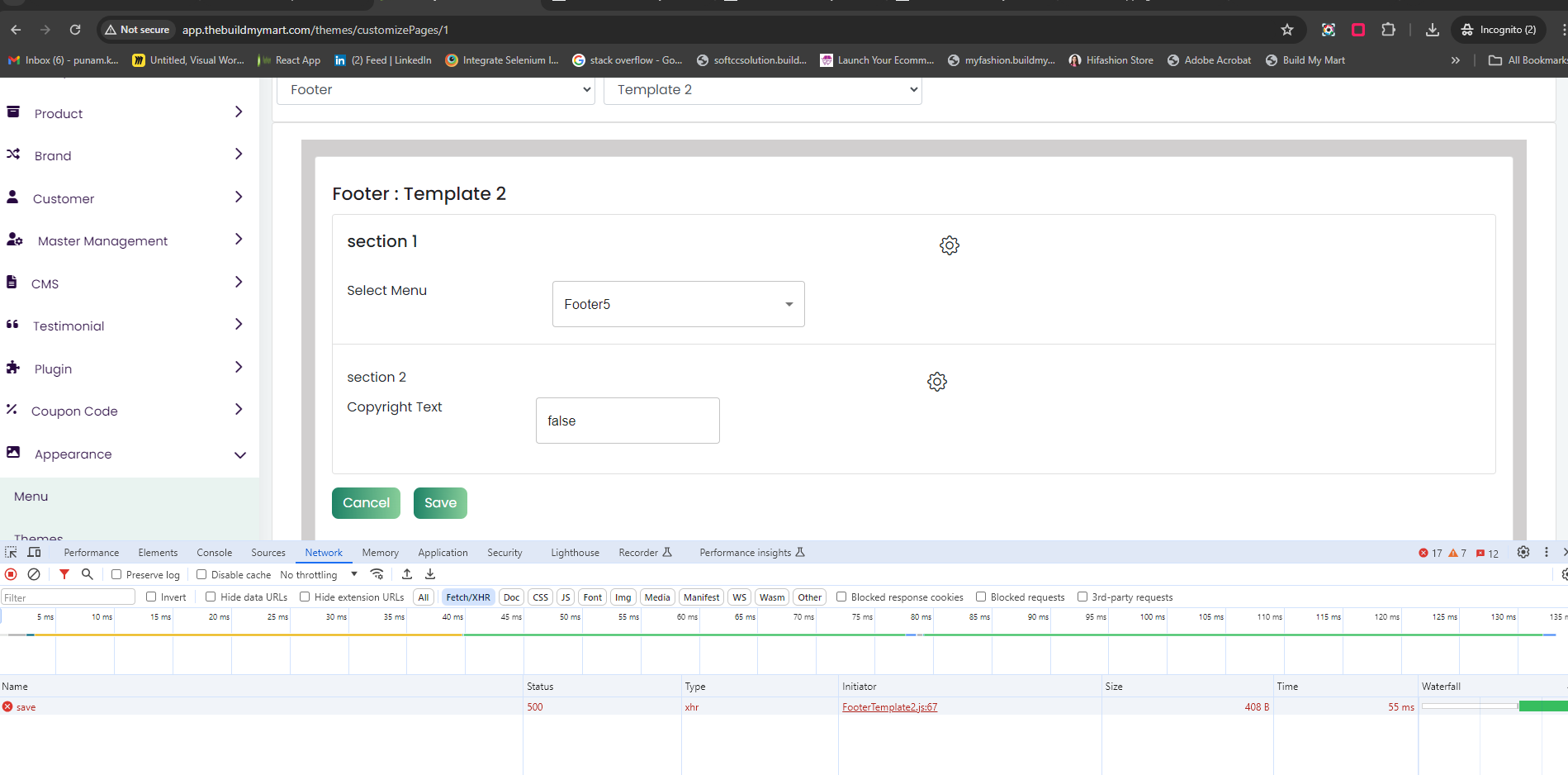
Task: Open section 1 settings gear
Action: click(x=950, y=245)
